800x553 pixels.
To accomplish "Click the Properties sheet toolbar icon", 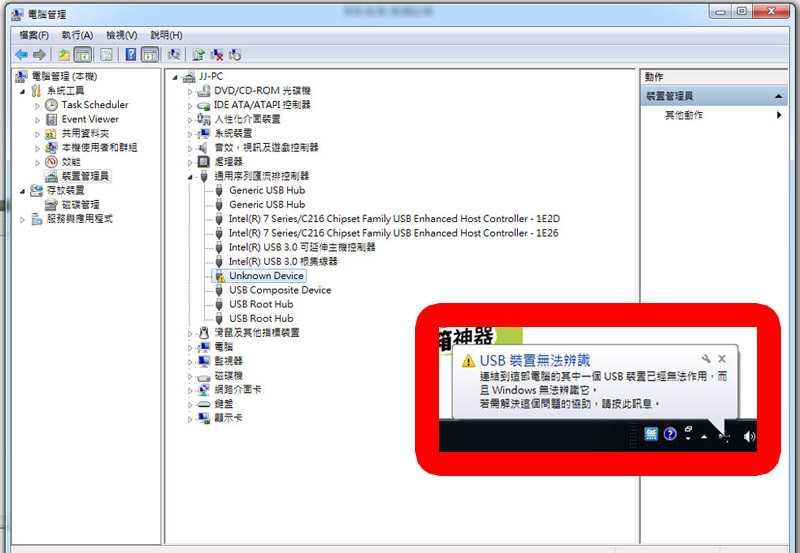I will 106,55.
